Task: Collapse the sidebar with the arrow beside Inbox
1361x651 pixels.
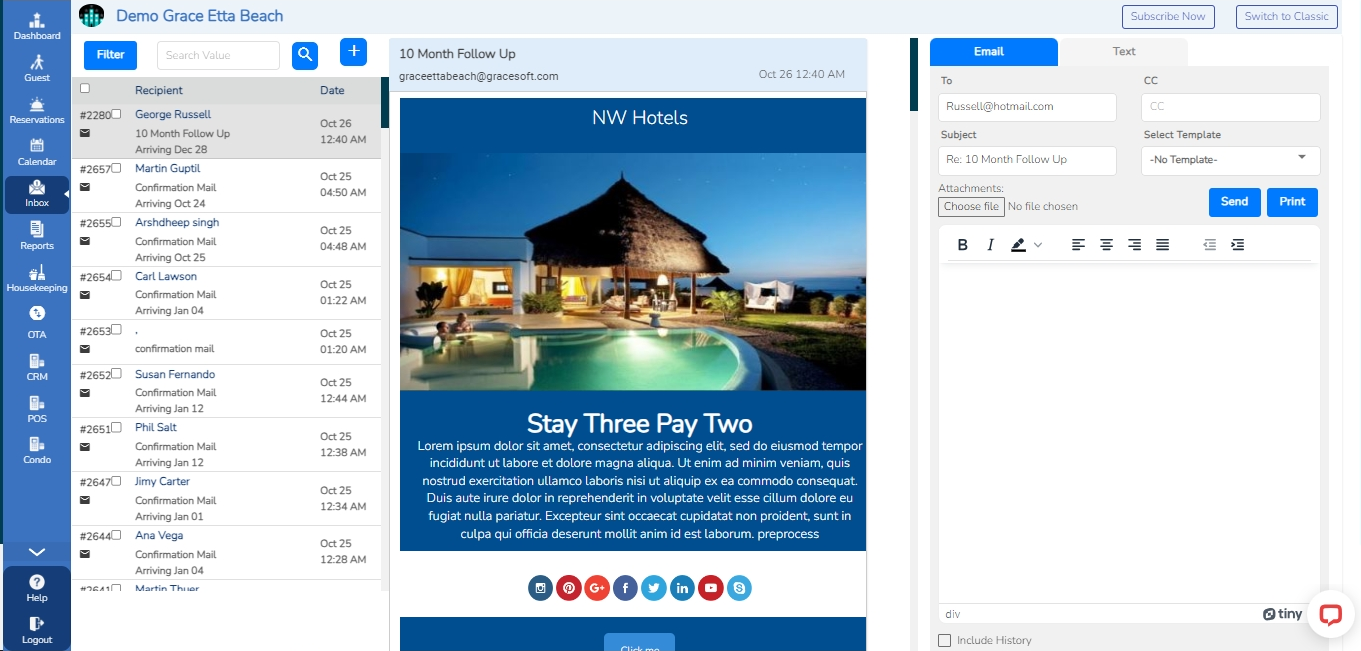Action: [67, 194]
